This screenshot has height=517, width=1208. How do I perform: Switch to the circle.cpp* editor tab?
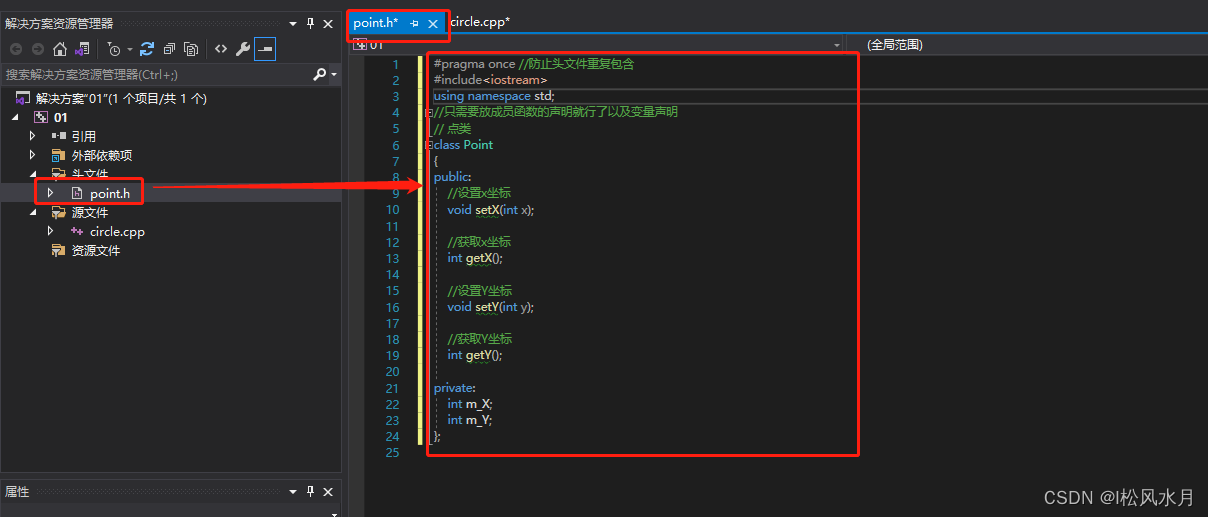481,22
